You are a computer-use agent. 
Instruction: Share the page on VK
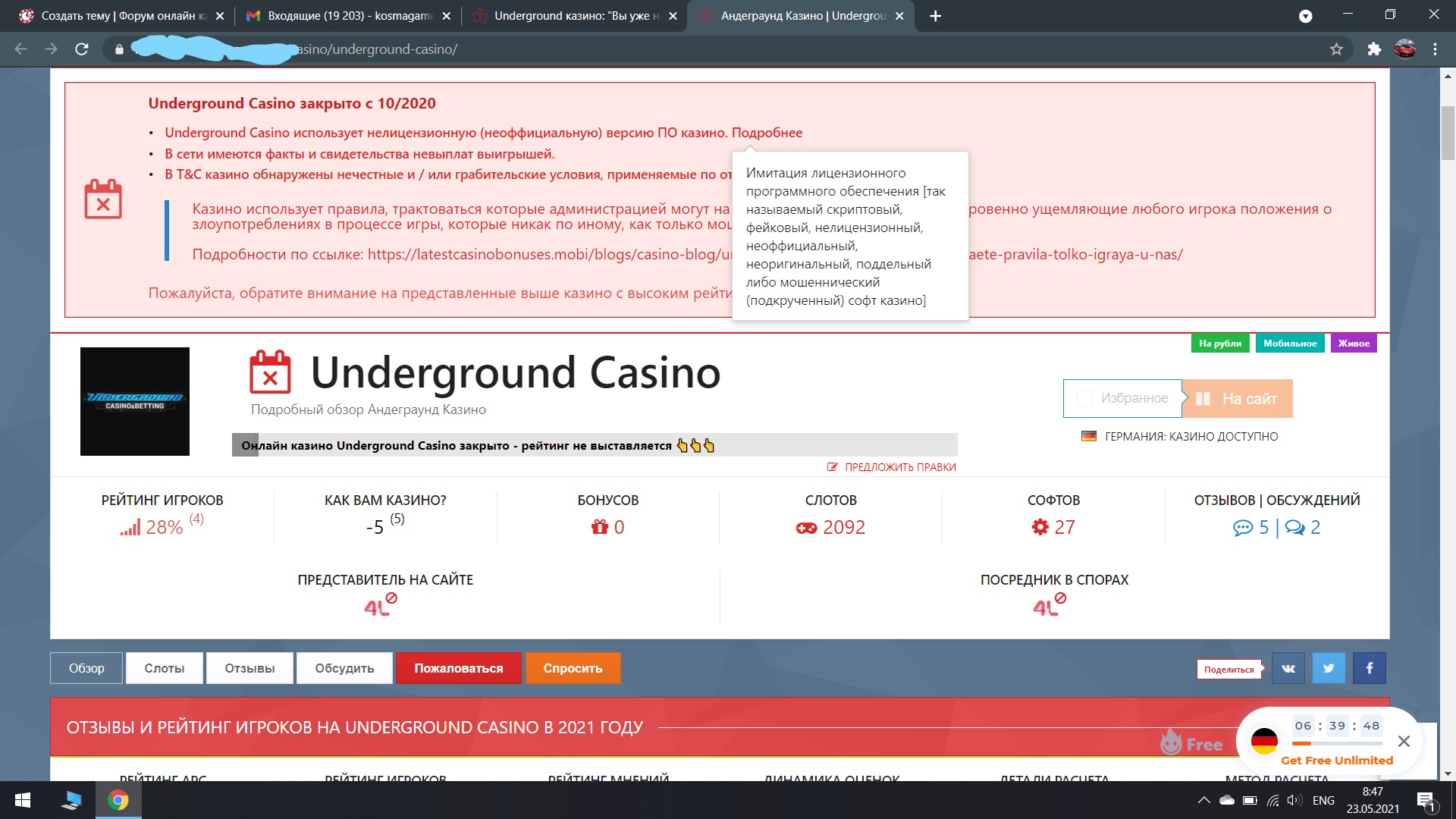coord(1288,668)
